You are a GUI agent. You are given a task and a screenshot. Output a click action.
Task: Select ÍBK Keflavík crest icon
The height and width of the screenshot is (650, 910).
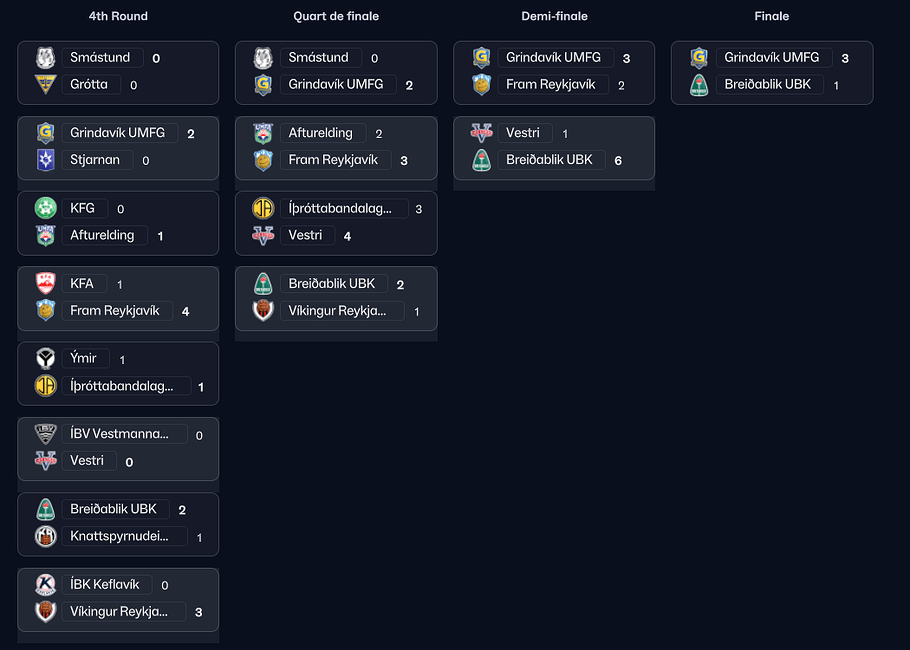click(x=45, y=584)
